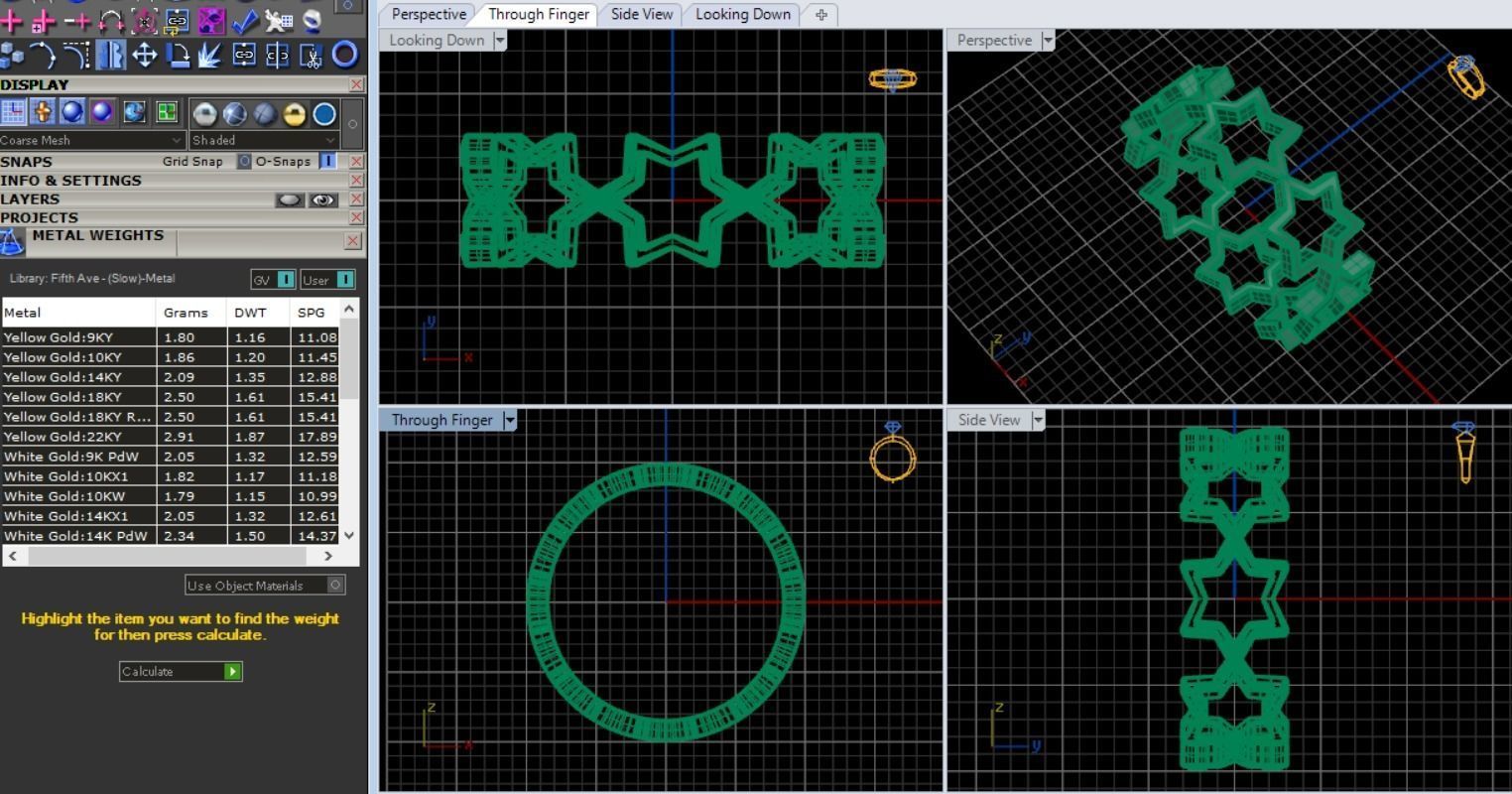
Task: Click the magenta pattern tile icon
Action: [x=211, y=20]
